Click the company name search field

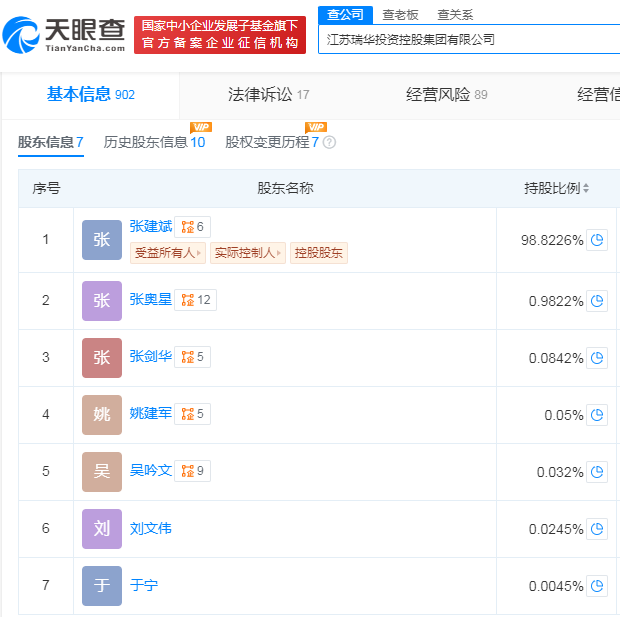click(x=470, y=40)
